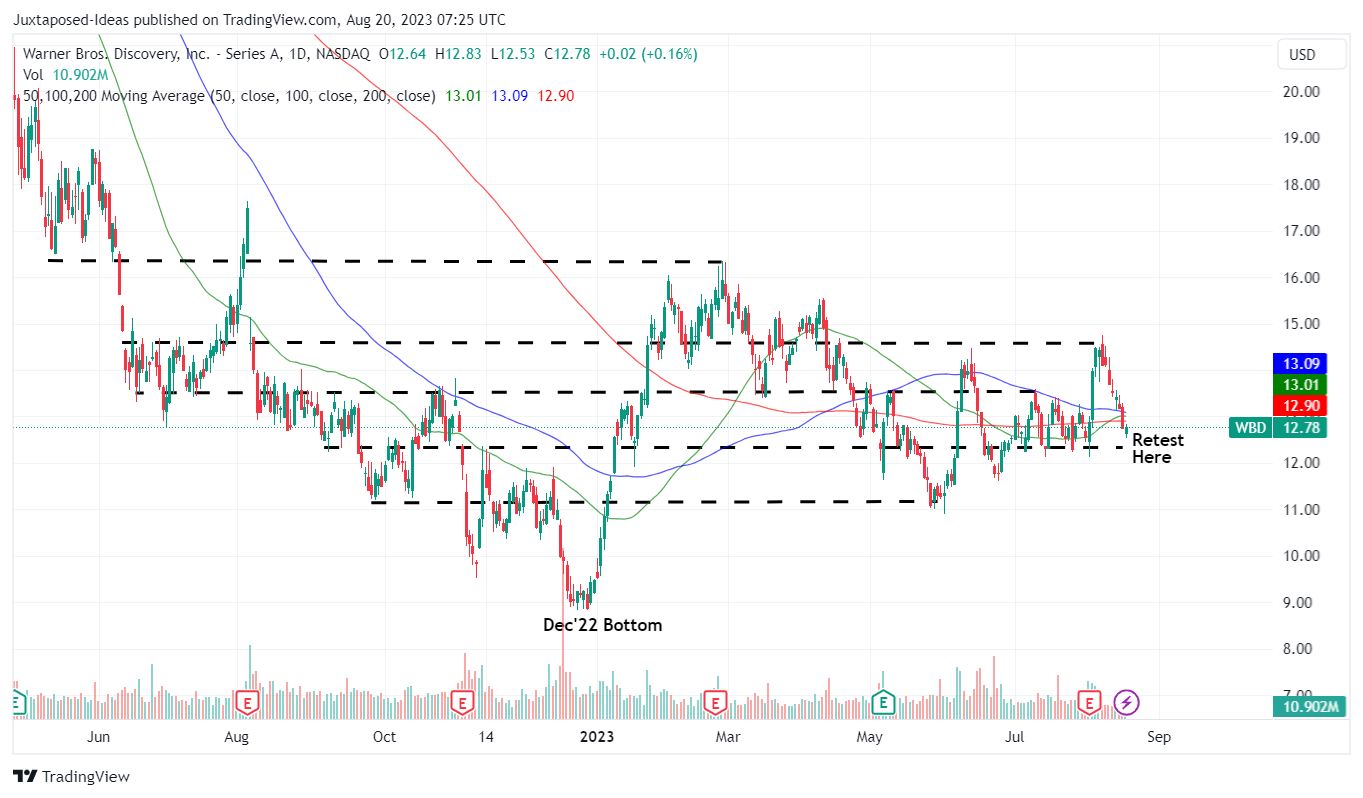1363x798 pixels.
Task: Click the red earnings E marker above 14
Action: pyautogui.click(x=462, y=702)
